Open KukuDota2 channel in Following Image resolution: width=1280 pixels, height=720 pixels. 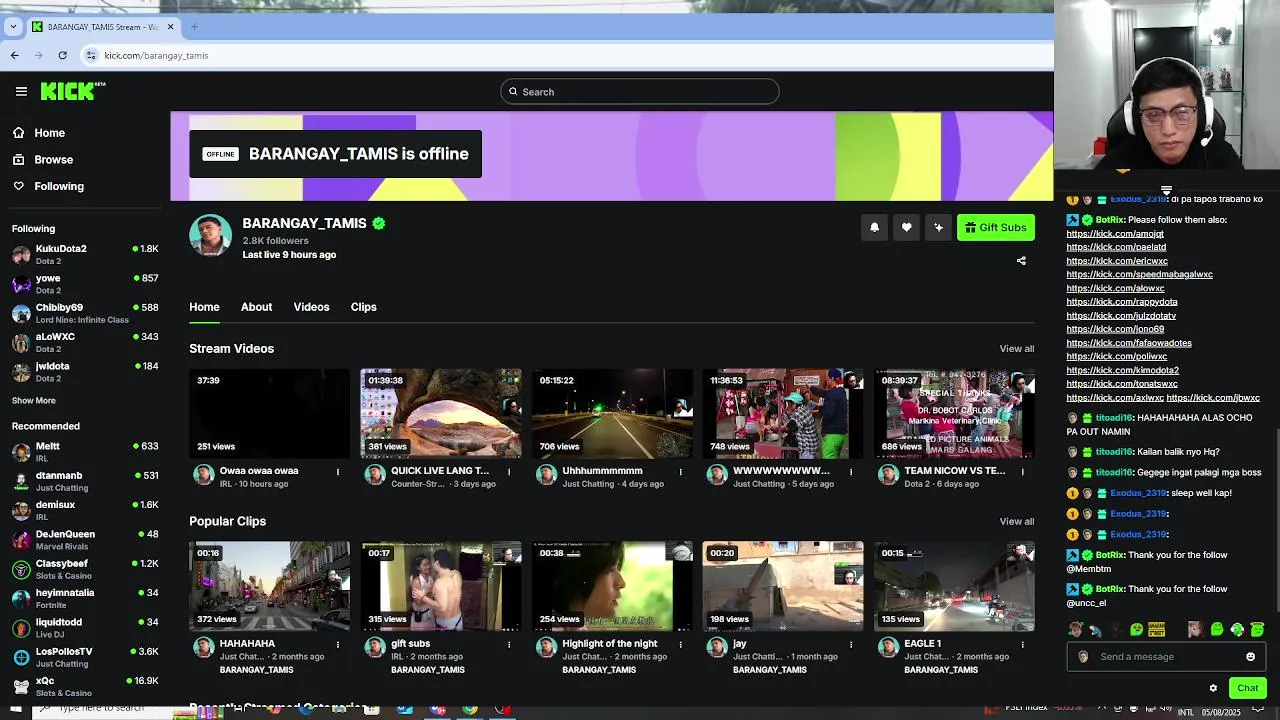(x=85, y=254)
